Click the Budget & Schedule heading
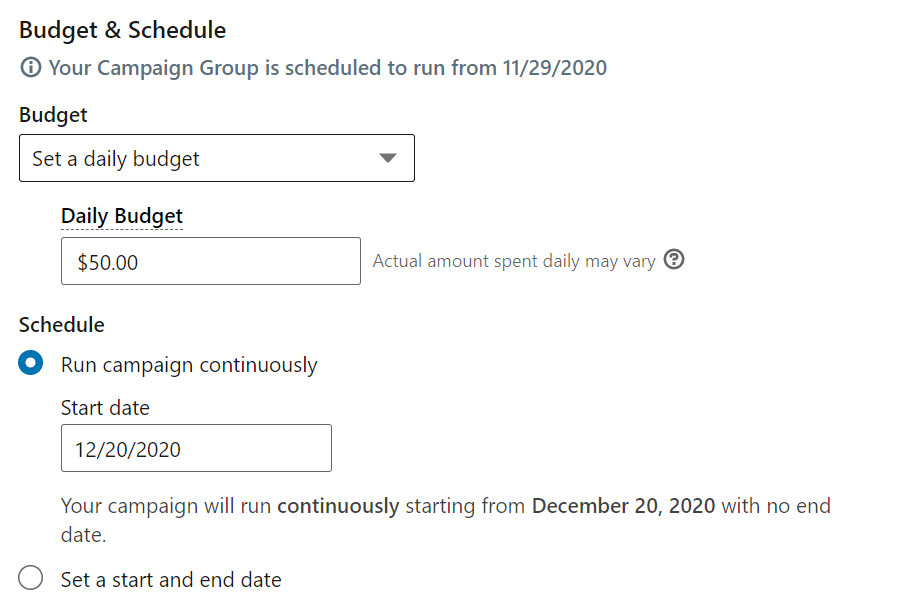This screenshot has height=614, width=902. (123, 30)
